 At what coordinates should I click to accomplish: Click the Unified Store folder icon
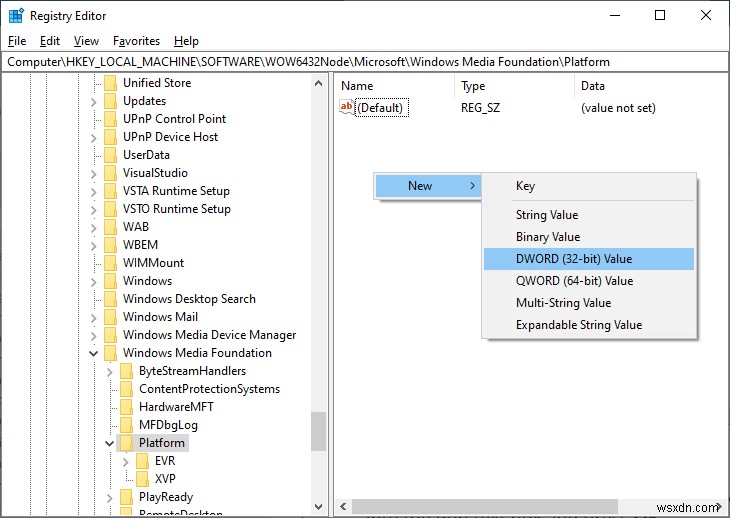(110, 83)
